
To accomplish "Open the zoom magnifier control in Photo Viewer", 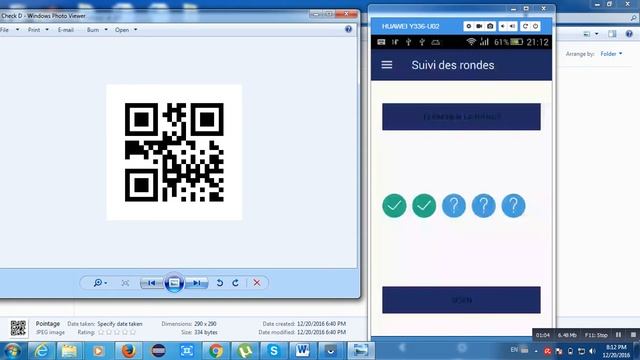I will pos(100,283).
